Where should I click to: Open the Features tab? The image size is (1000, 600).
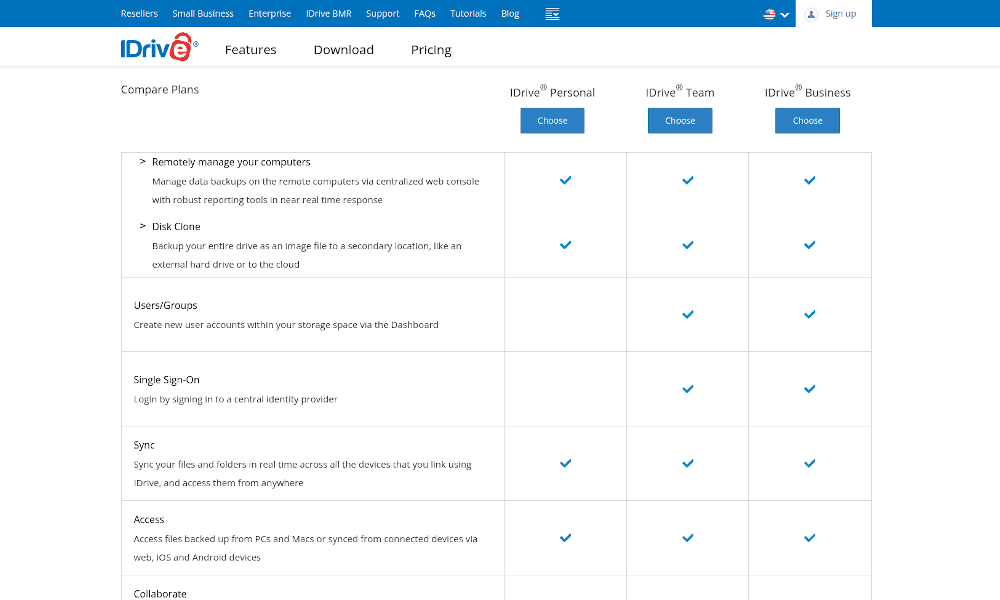[x=250, y=49]
